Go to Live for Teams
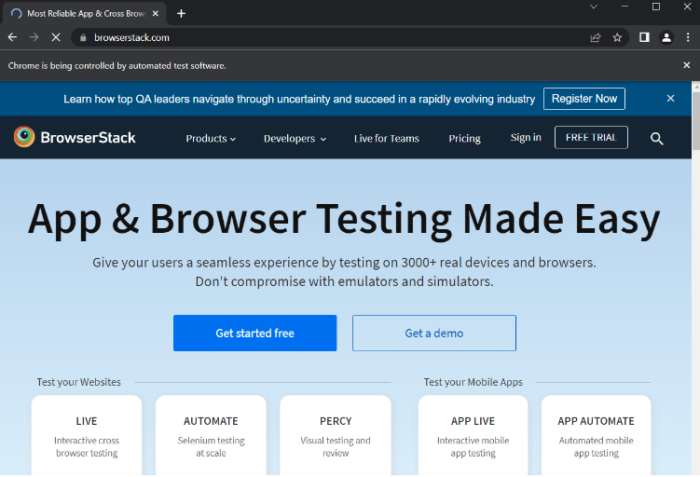Viewport: 700px width, 477px height. [x=386, y=139]
